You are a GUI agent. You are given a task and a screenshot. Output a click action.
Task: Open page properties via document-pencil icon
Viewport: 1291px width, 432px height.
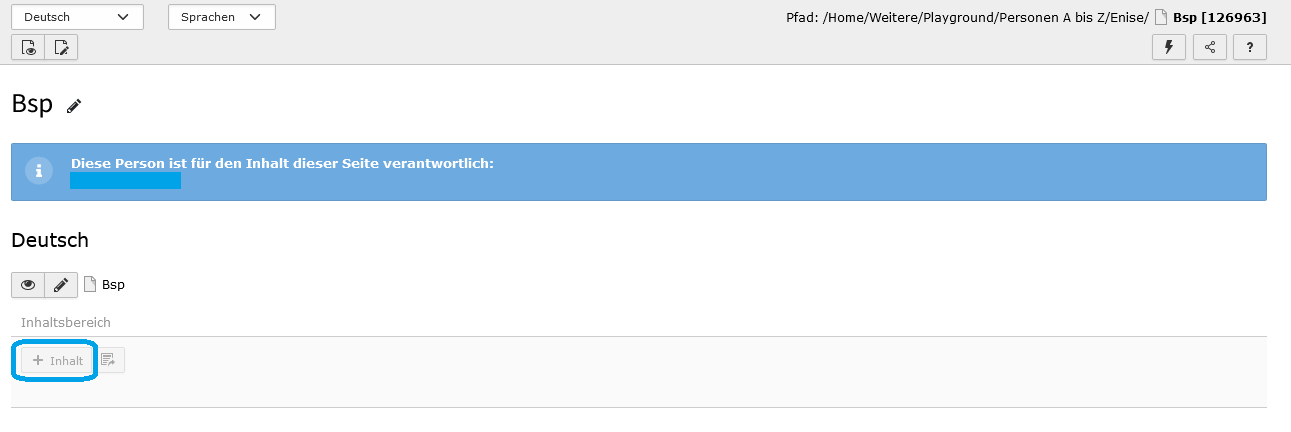pyautogui.click(x=61, y=47)
